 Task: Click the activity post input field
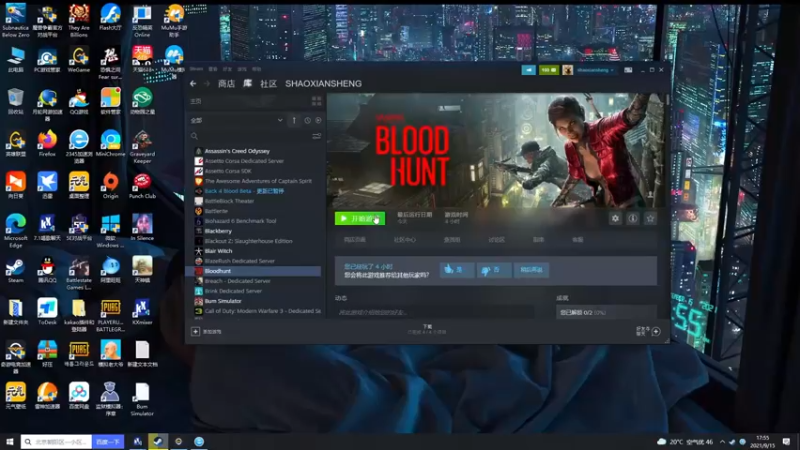434,312
